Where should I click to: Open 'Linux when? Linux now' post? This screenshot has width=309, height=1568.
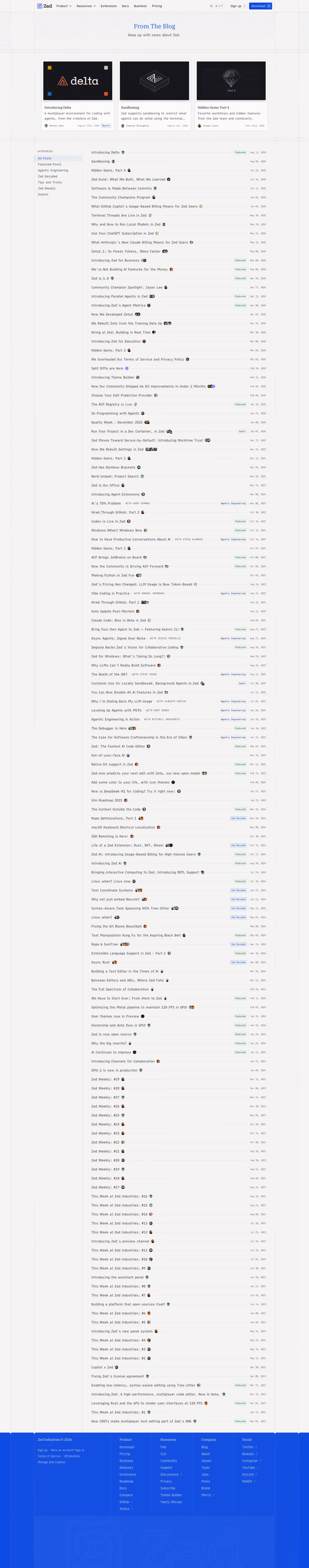pyautogui.click(x=111, y=881)
